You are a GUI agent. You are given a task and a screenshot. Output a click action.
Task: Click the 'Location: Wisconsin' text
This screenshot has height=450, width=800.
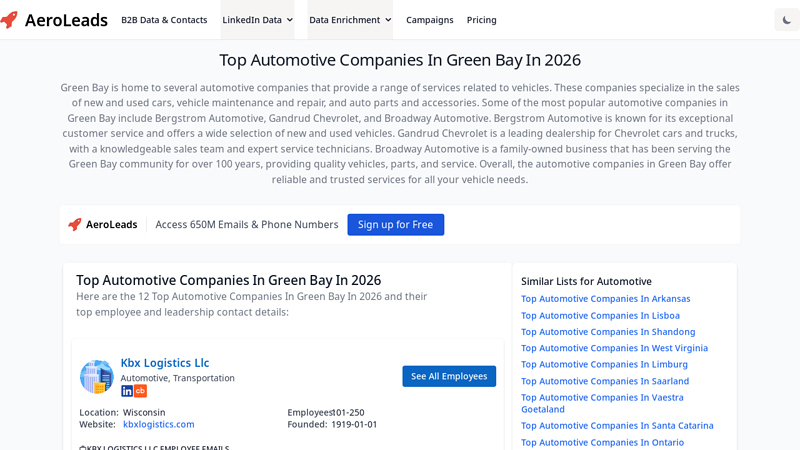pyautogui.click(x=122, y=412)
